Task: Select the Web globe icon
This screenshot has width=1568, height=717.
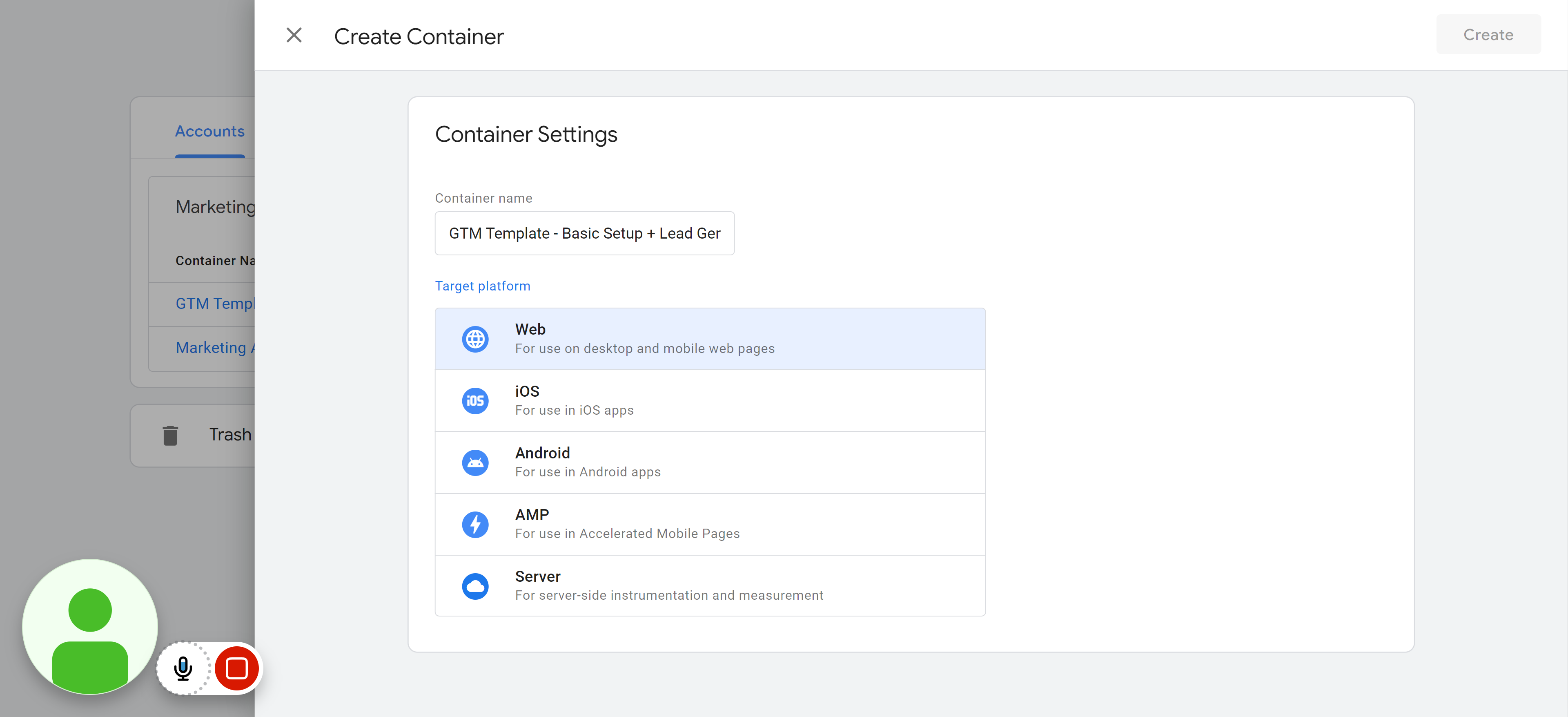Action: [x=475, y=339]
